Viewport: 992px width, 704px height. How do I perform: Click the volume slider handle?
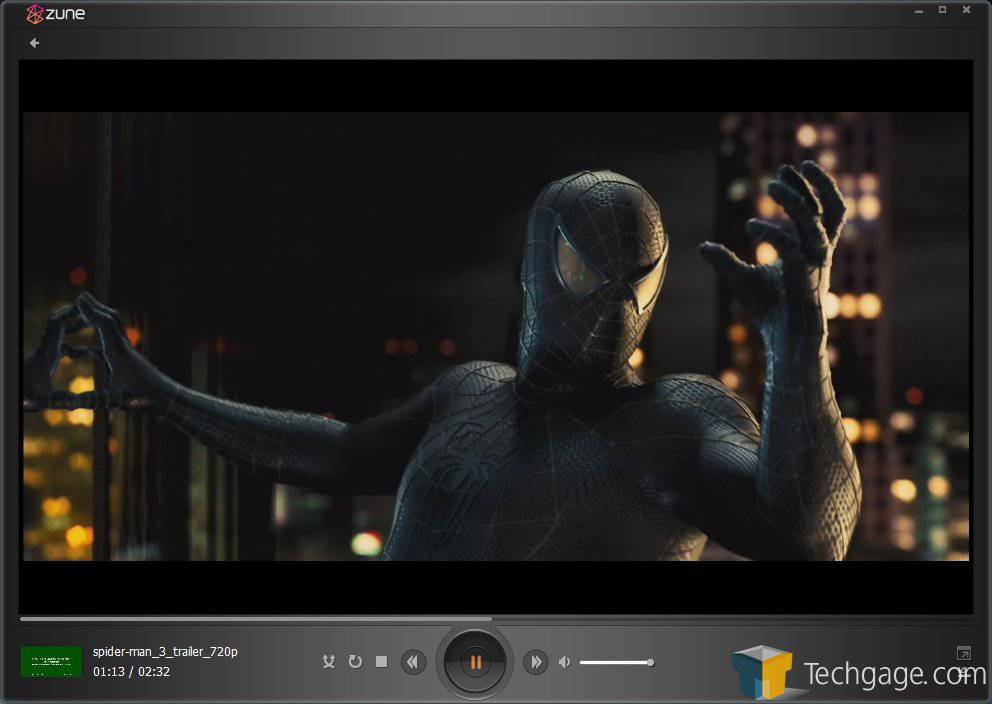[x=650, y=662]
